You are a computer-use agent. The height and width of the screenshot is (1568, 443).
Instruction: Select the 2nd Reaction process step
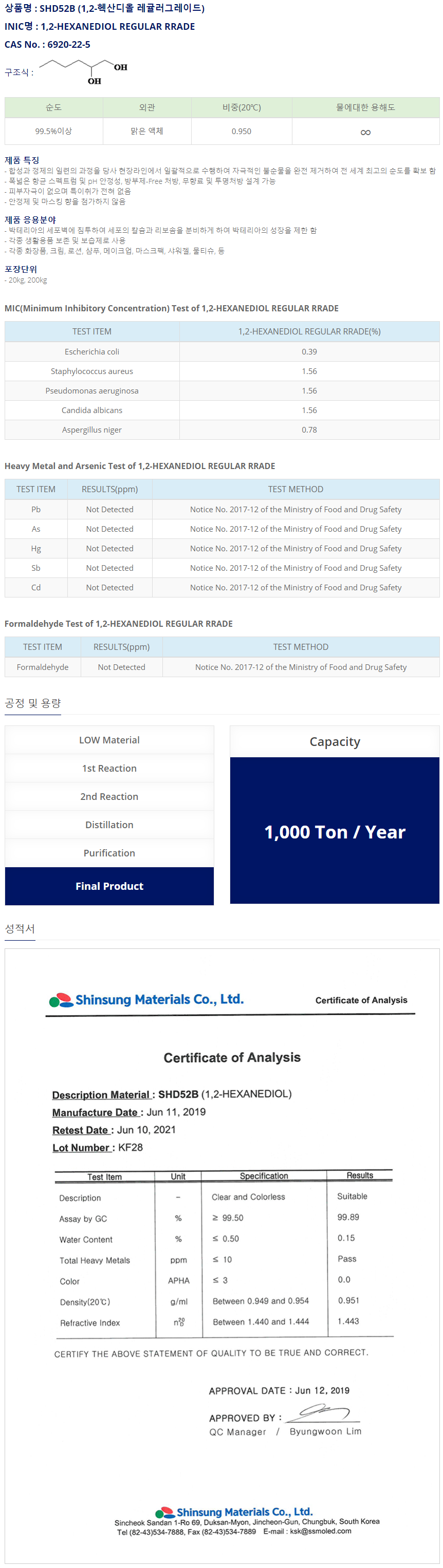pos(109,796)
